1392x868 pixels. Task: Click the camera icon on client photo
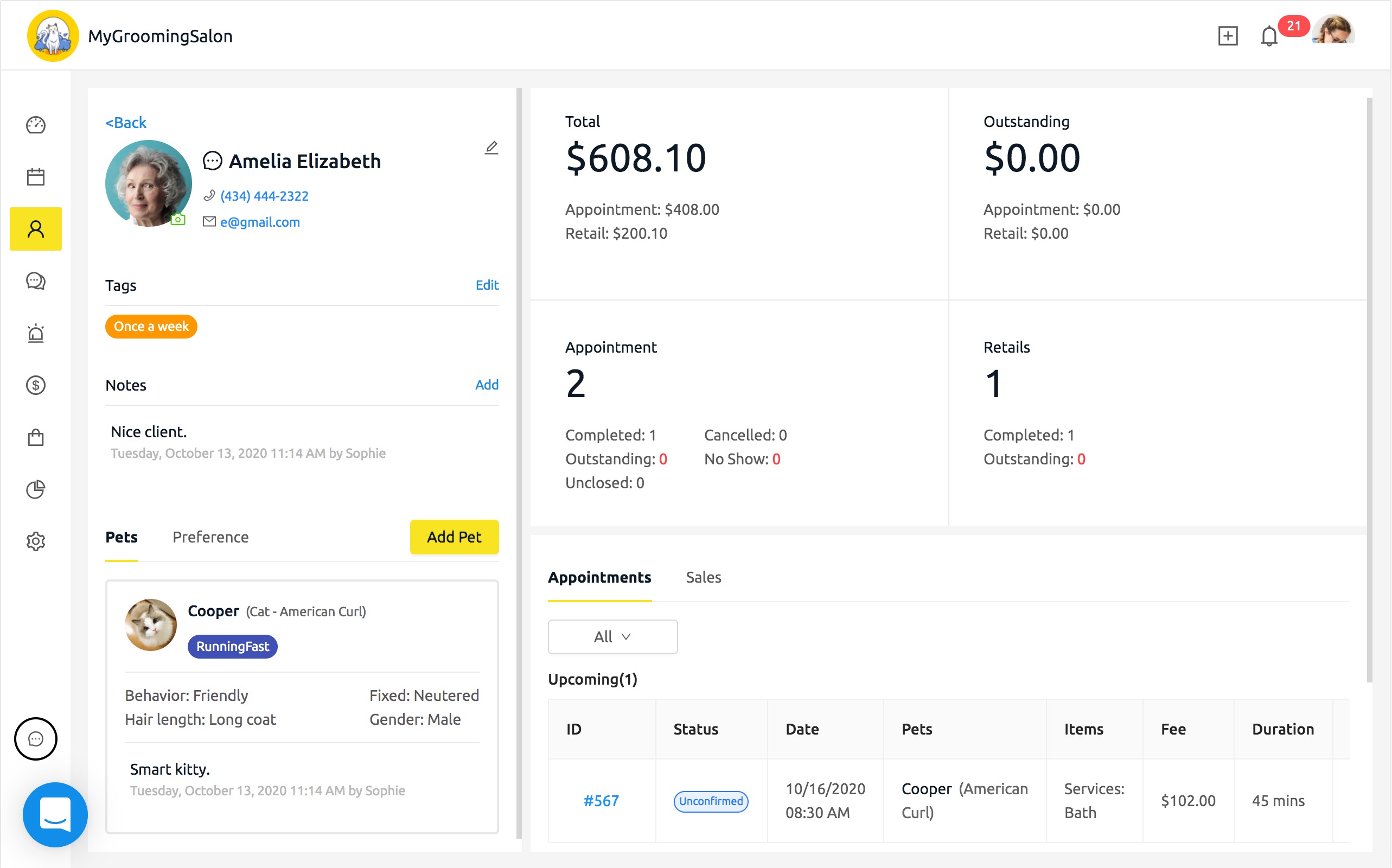coord(178,219)
